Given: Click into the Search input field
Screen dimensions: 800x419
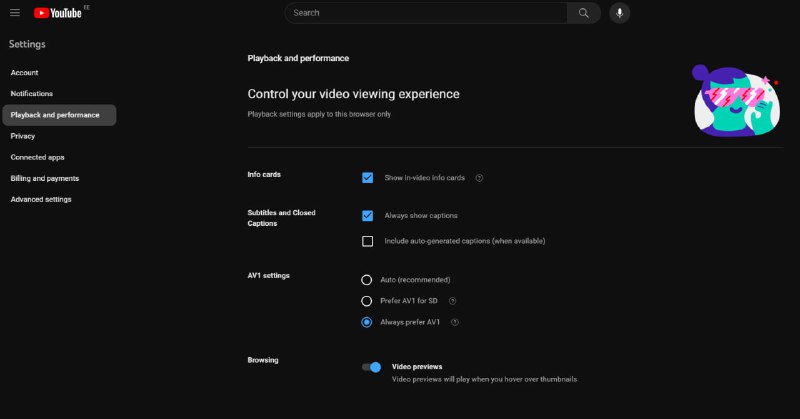Looking at the screenshot, I should click(x=426, y=13).
